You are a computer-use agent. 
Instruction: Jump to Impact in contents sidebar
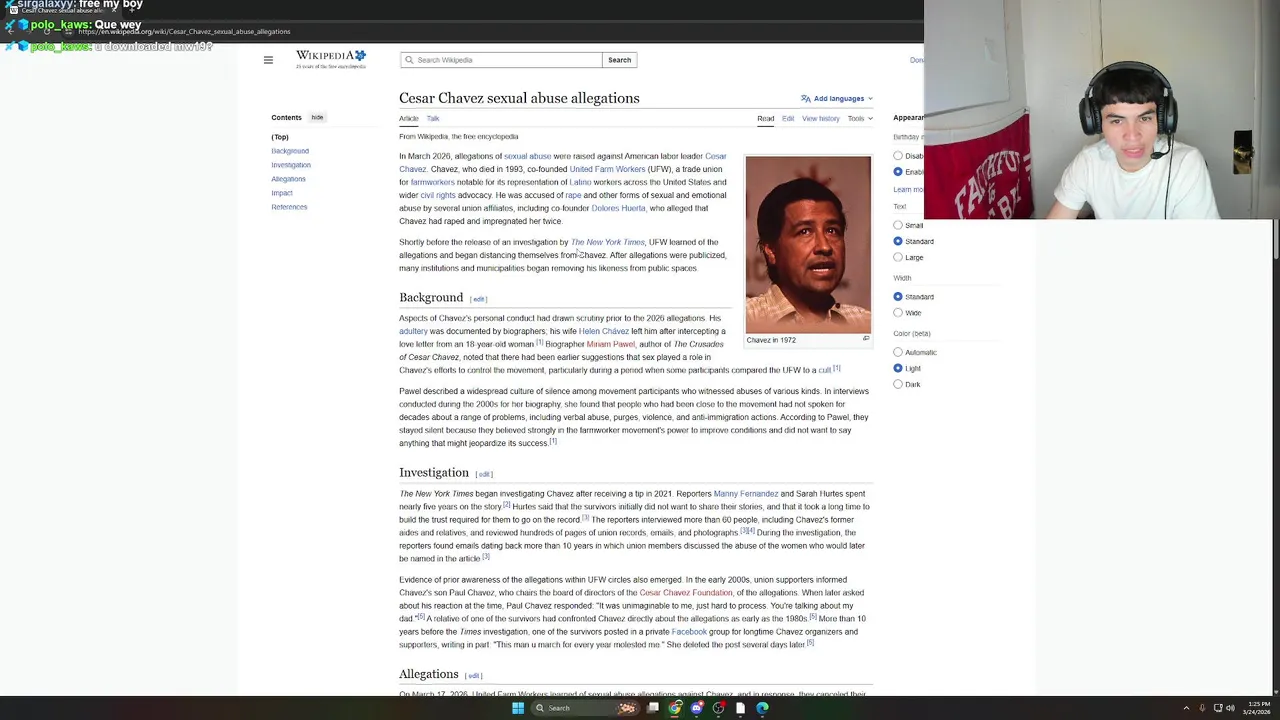point(282,193)
